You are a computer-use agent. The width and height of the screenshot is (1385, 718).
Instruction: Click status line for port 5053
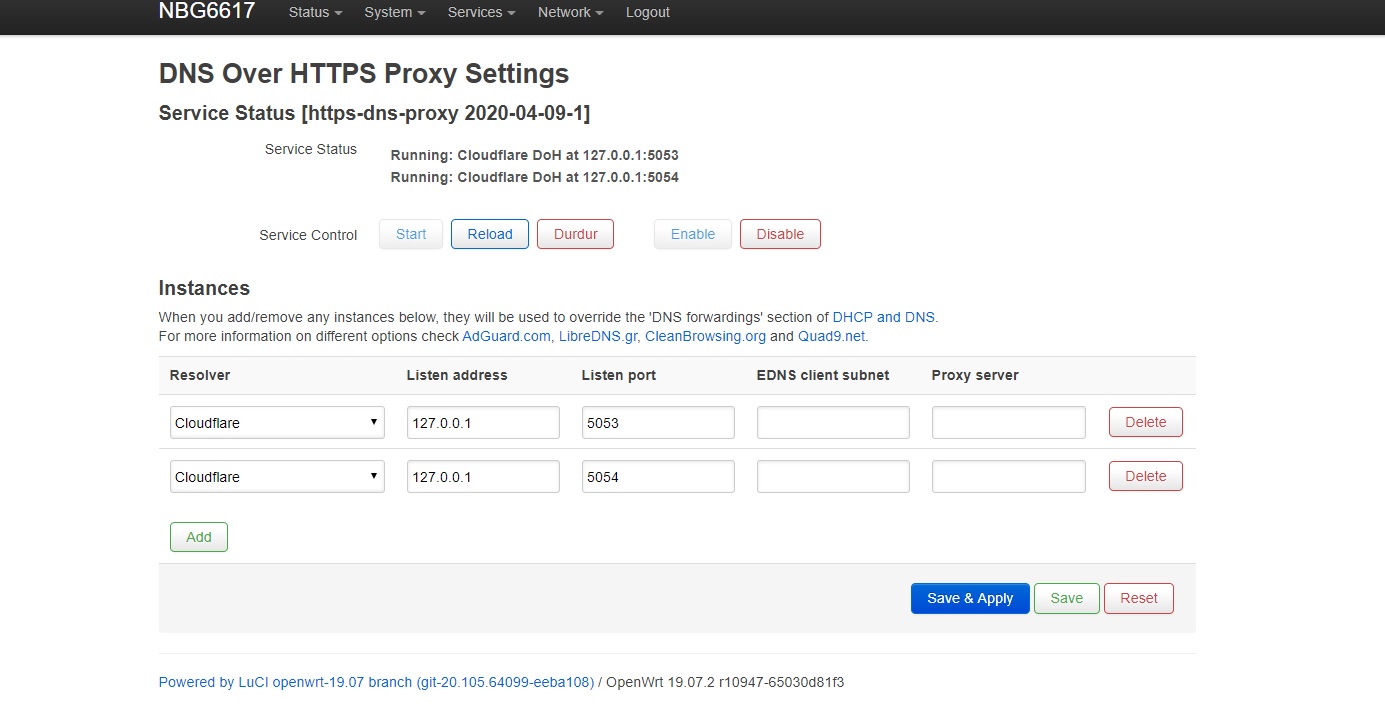(x=535, y=155)
